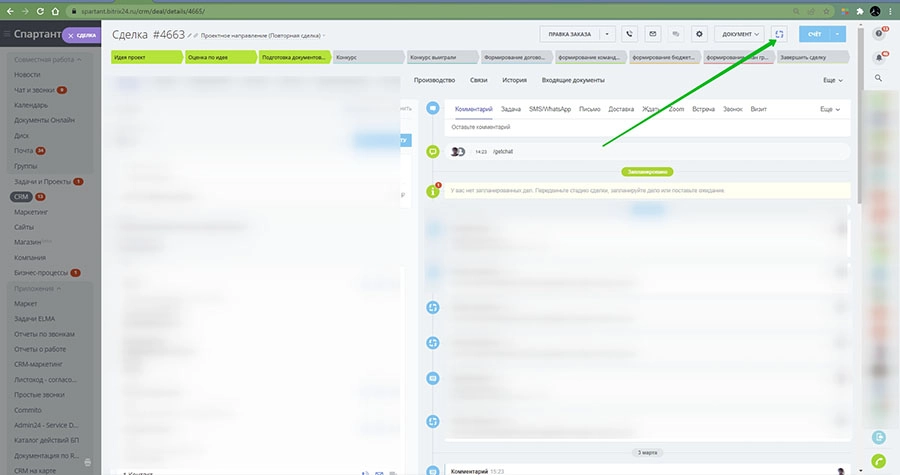
Task: Click the pencil icon next to deal title
Action: click(189, 35)
